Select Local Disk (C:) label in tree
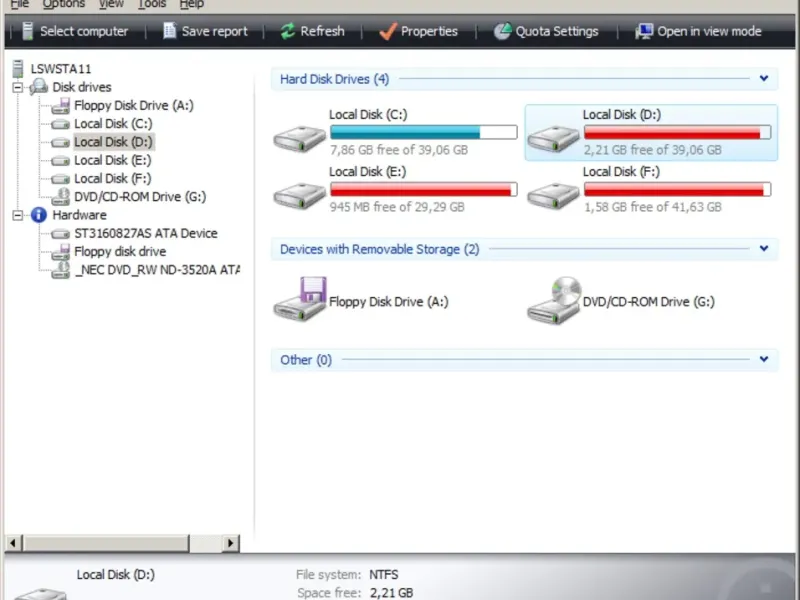Viewport: 800px width, 600px height. [x=113, y=124]
